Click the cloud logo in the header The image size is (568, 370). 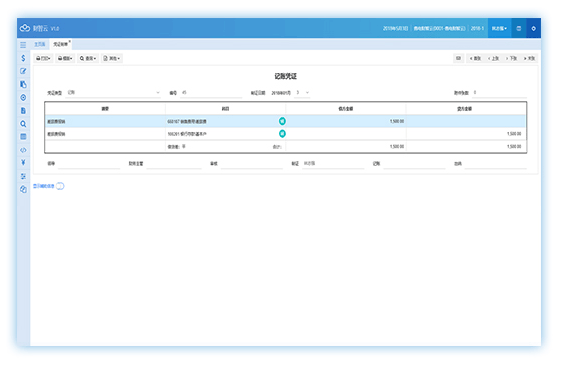(25, 28)
